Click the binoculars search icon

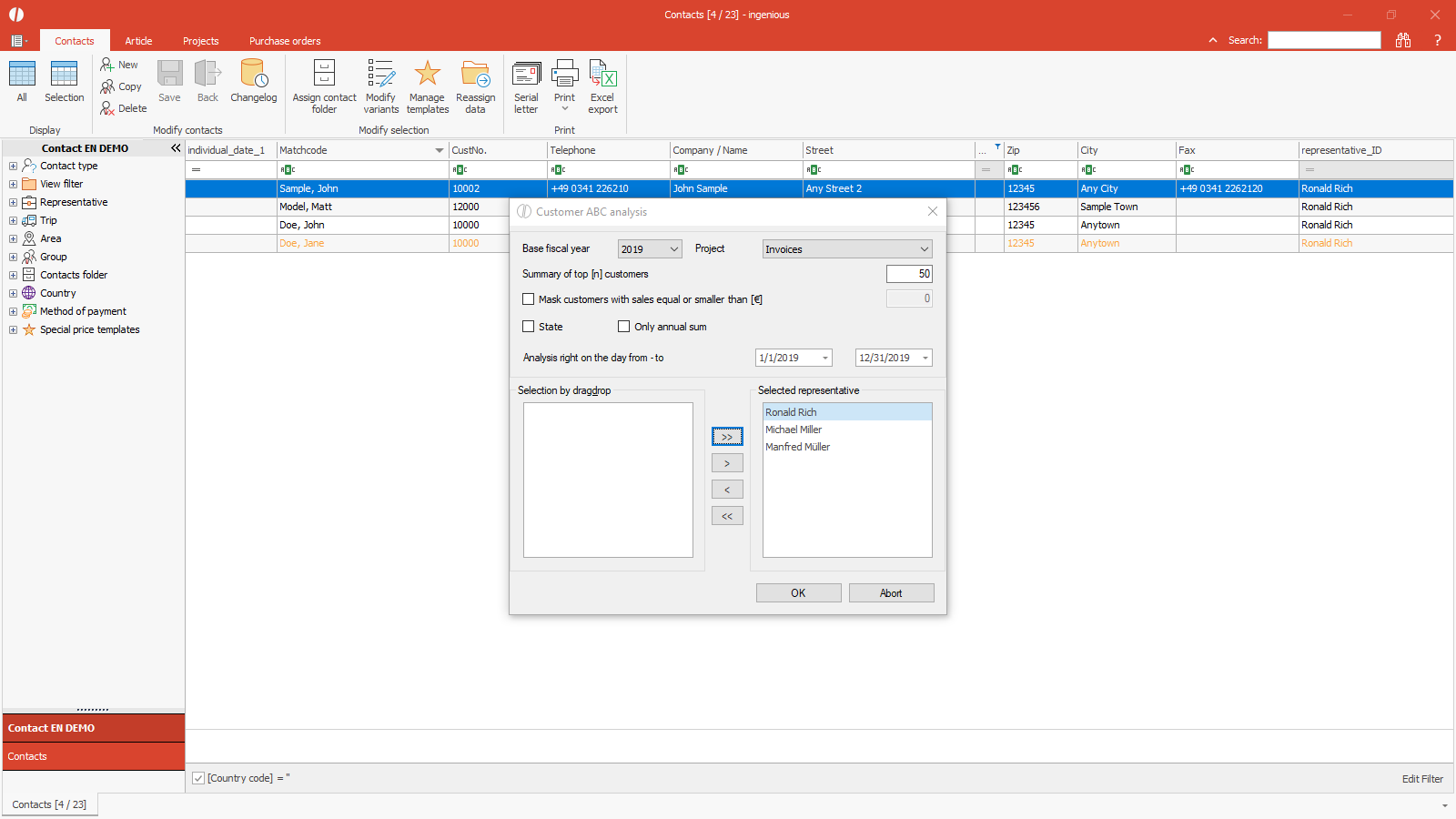coord(1402,40)
